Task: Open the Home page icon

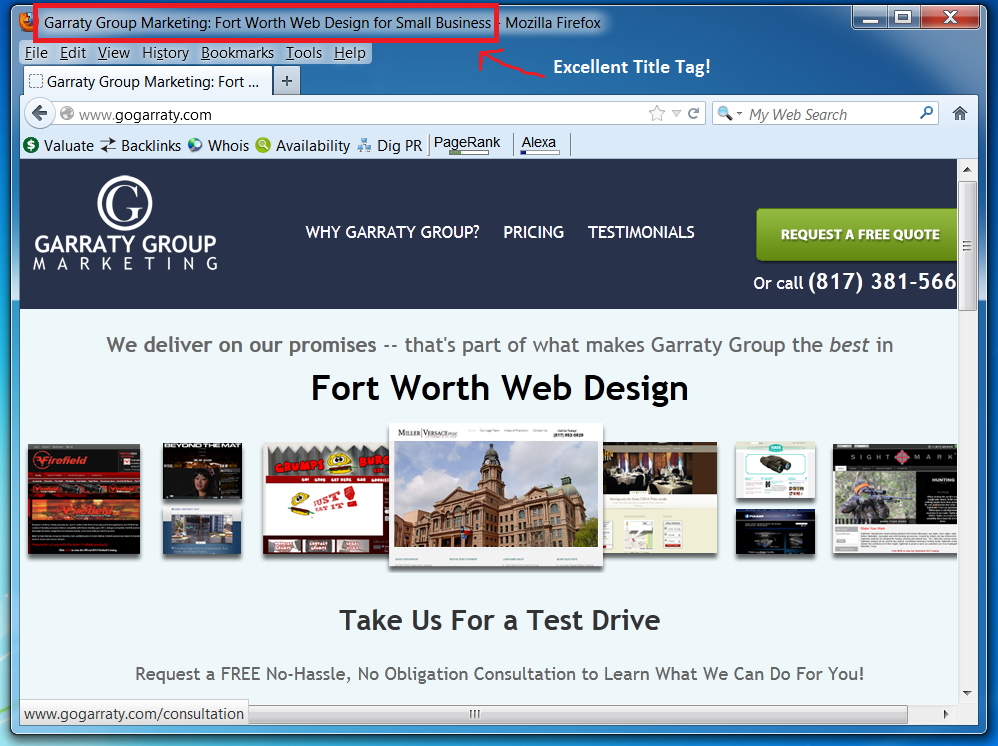Action: (960, 114)
